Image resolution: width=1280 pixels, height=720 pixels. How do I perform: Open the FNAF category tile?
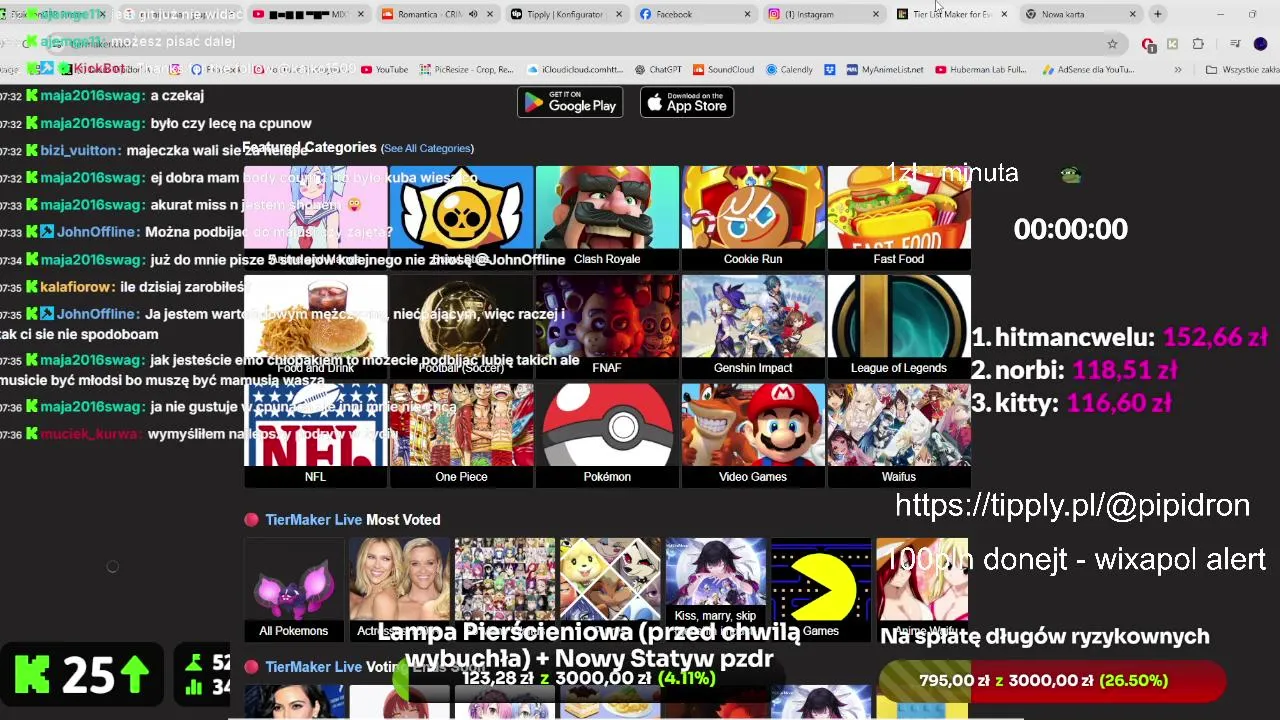607,326
